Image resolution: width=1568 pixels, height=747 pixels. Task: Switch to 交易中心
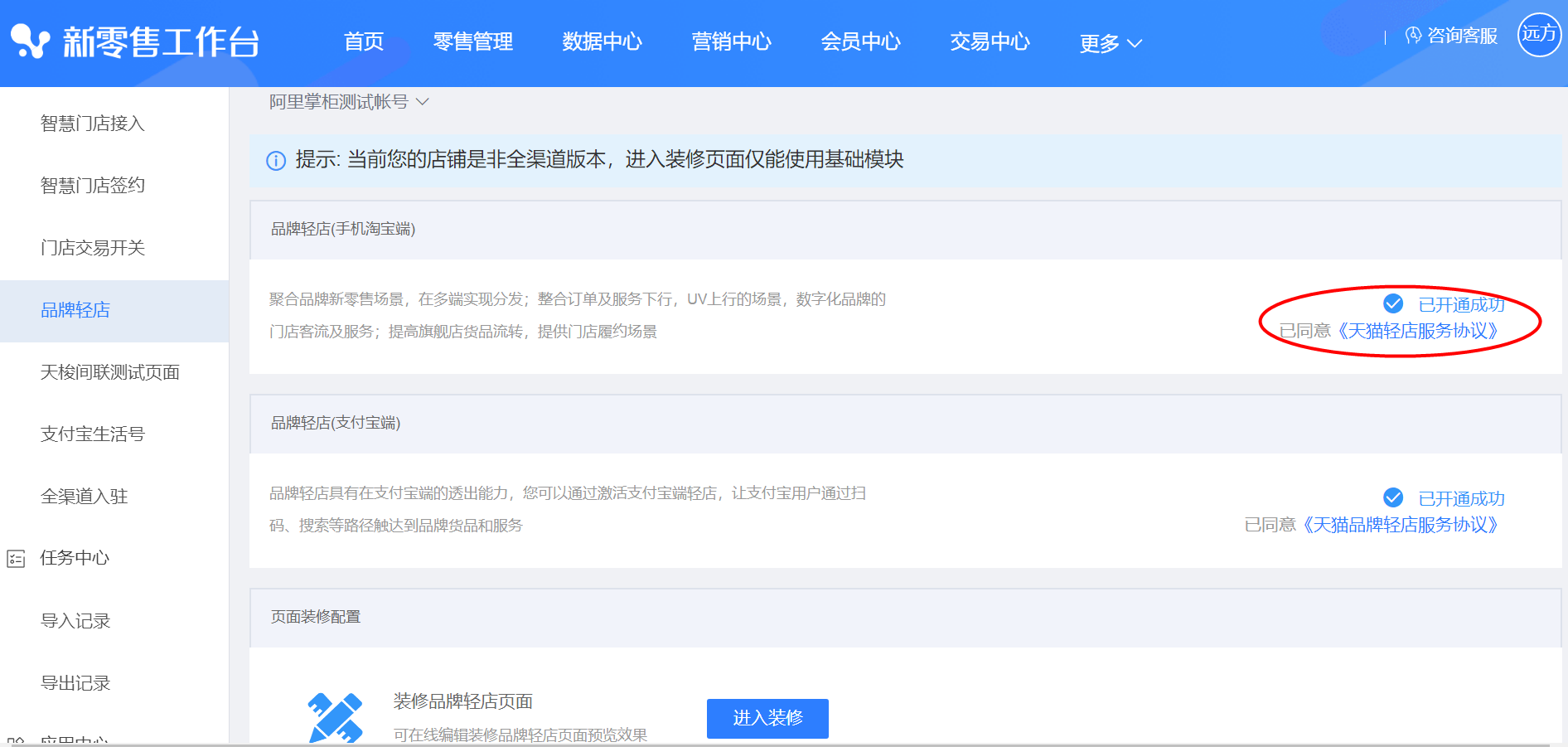coord(990,41)
